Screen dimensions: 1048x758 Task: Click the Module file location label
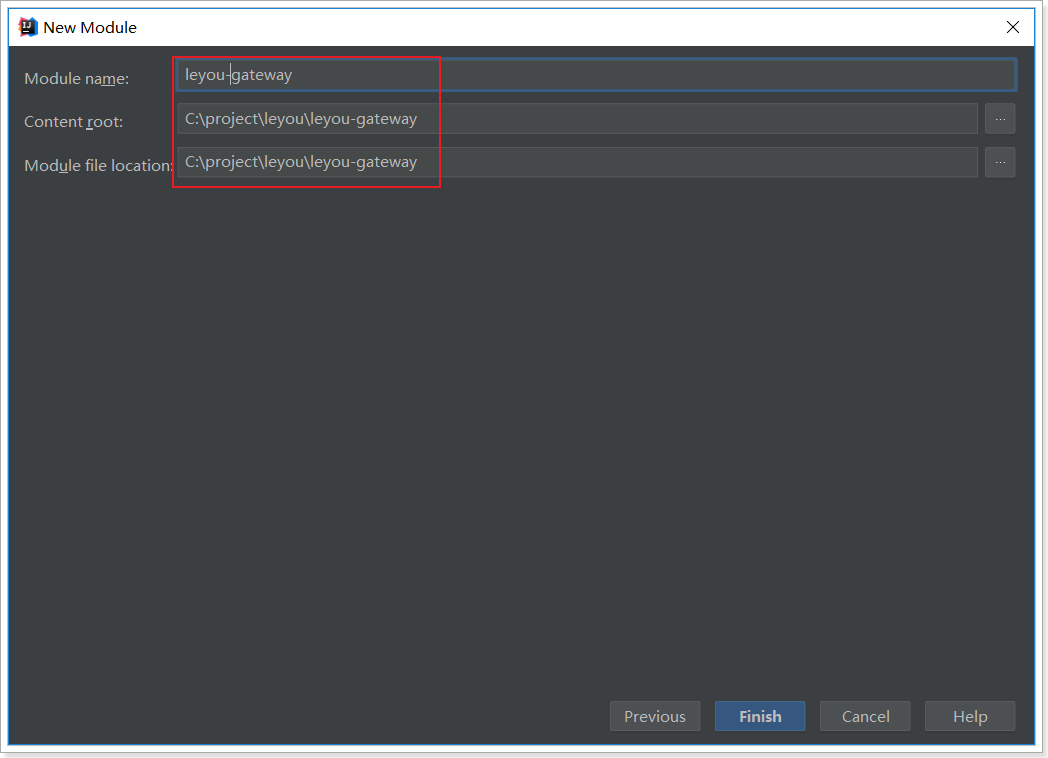coord(99,165)
